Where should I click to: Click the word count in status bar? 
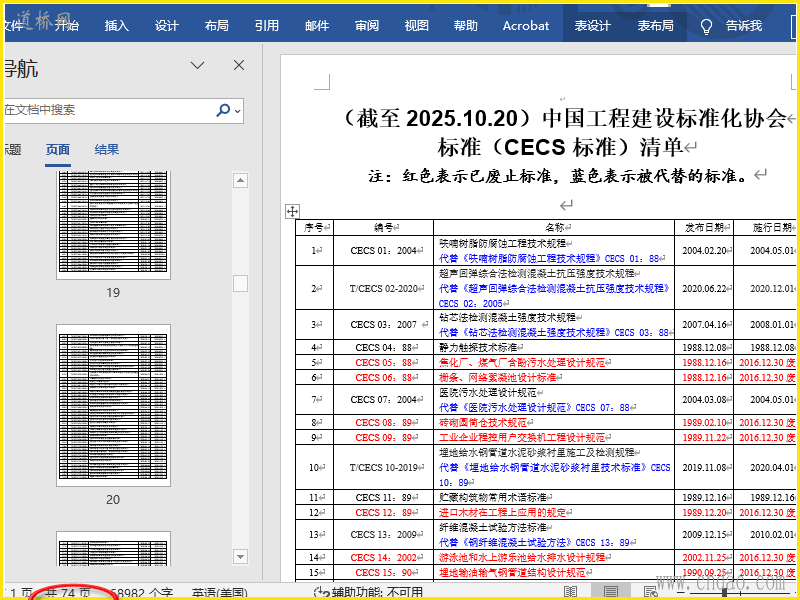tap(142, 593)
